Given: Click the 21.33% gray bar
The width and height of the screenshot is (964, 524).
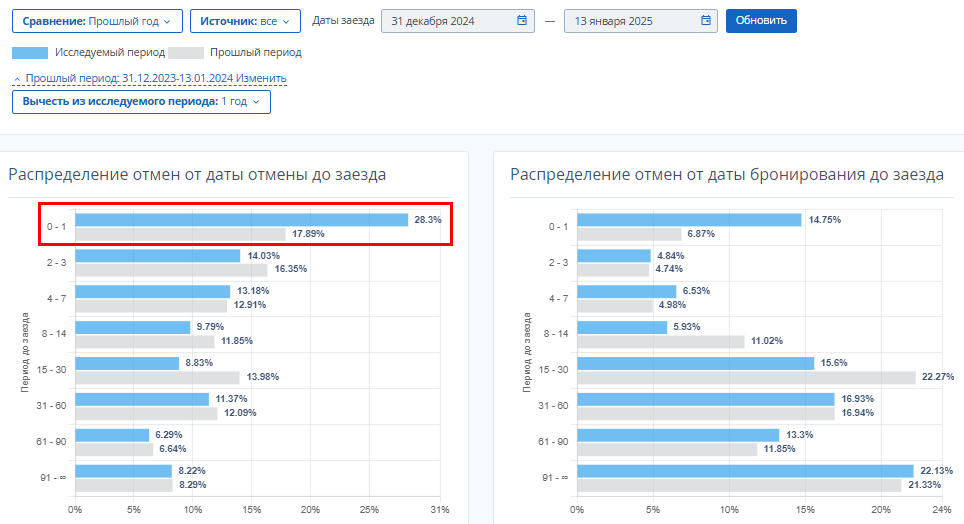Looking at the screenshot, I should [740, 485].
